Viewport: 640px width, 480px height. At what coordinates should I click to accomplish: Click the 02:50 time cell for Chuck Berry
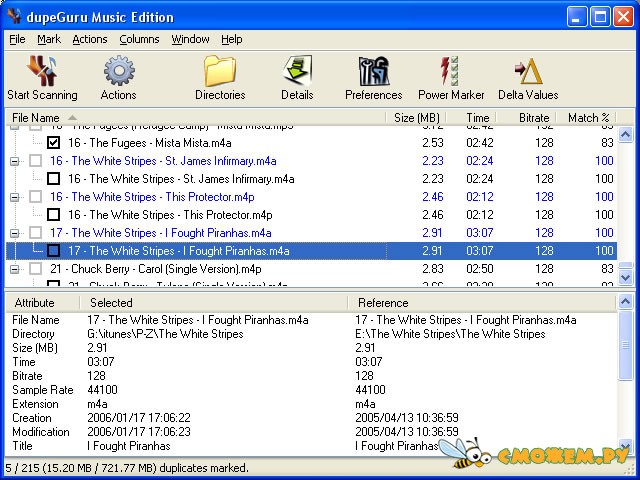480,269
